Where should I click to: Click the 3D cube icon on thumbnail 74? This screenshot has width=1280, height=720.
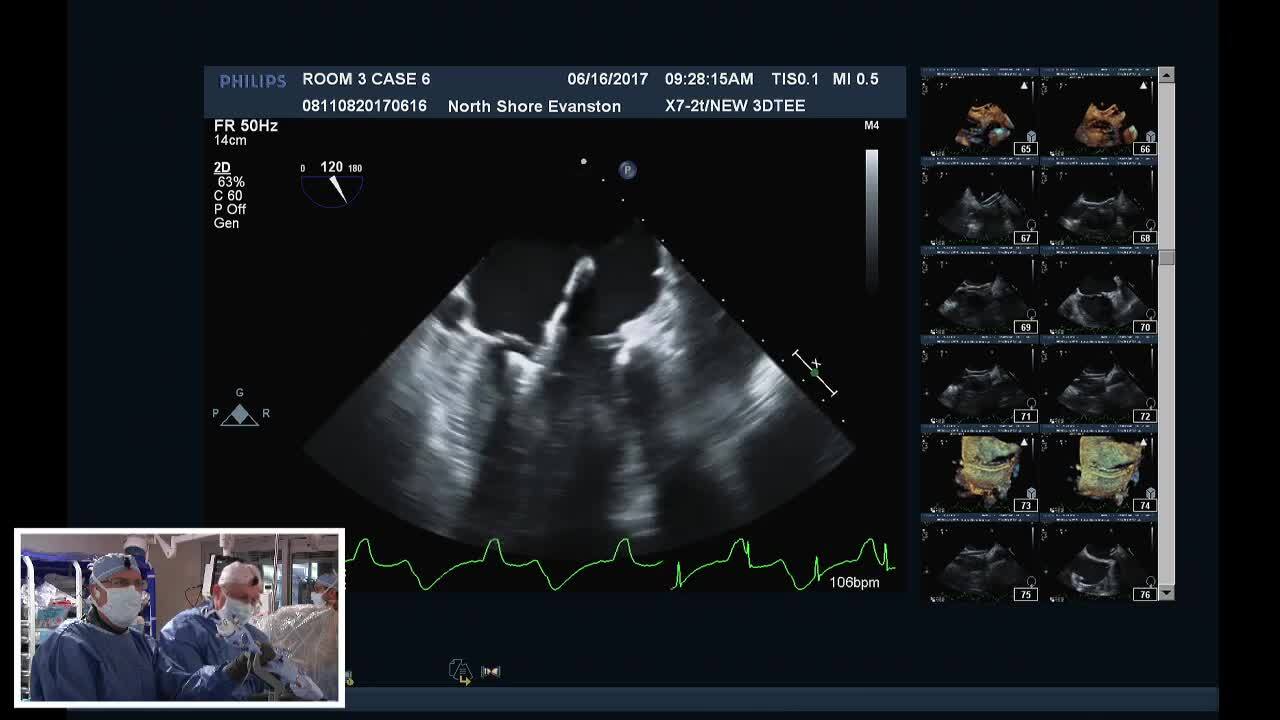click(x=1149, y=493)
